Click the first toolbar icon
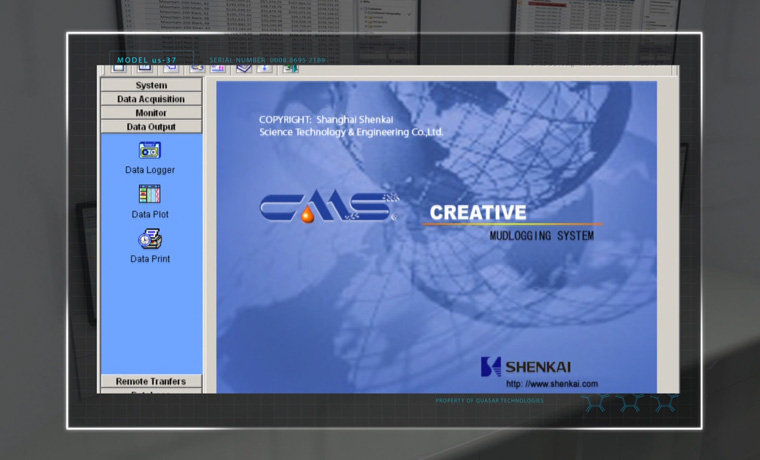 [x=119, y=68]
